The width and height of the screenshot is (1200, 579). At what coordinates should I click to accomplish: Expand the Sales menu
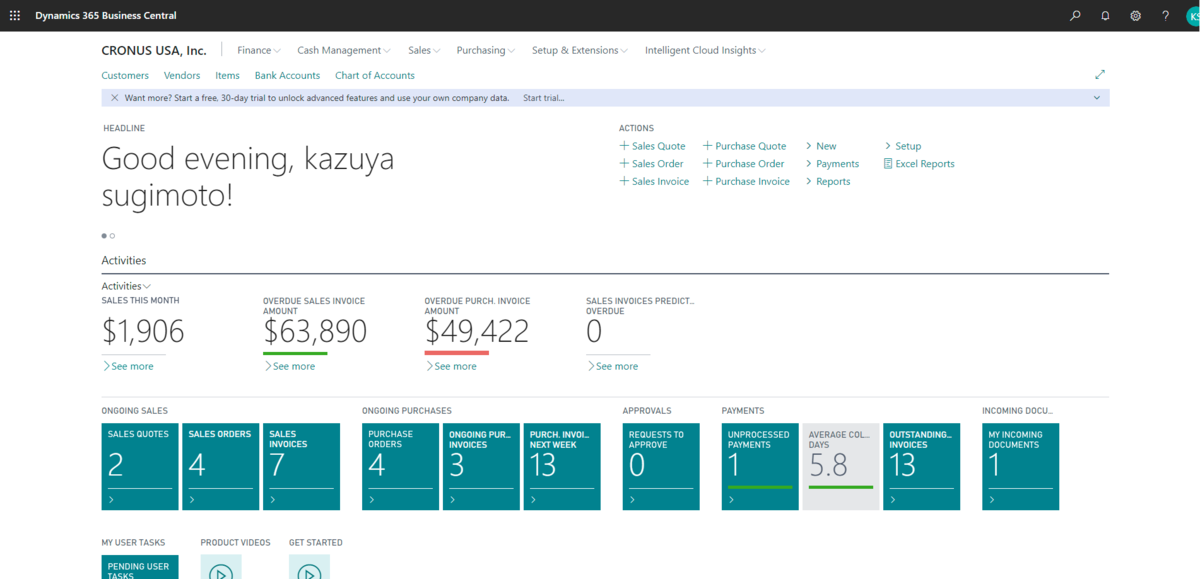424,50
